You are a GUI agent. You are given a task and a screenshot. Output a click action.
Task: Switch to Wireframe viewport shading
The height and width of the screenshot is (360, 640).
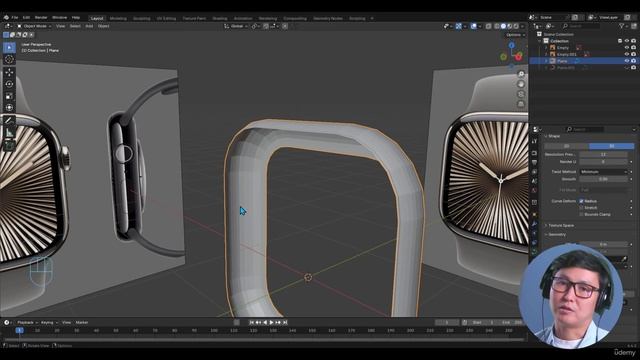tap(497, 26)
